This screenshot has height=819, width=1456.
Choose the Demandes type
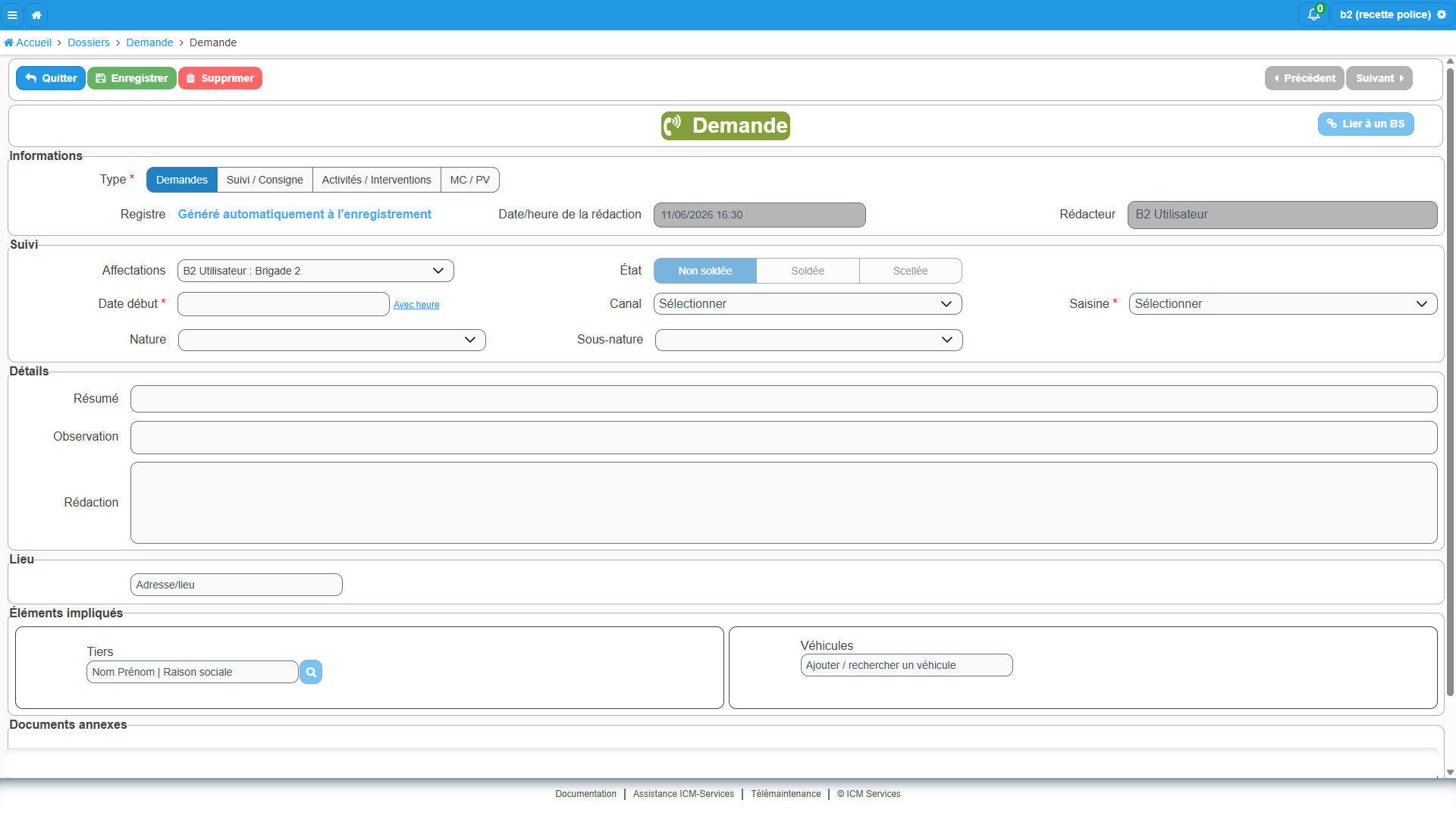coord(182,180)
